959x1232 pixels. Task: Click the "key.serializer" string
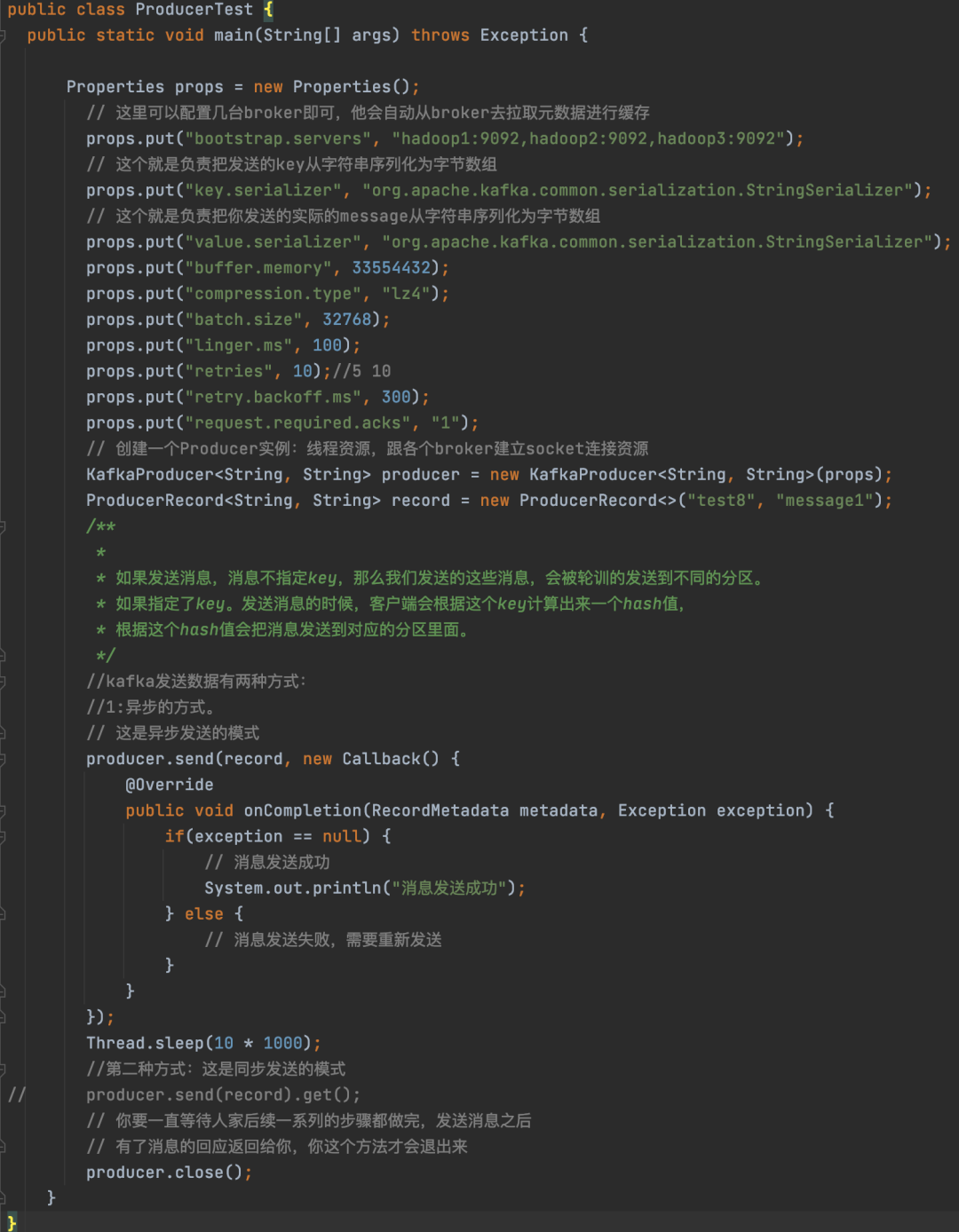[x=263, y=190]
